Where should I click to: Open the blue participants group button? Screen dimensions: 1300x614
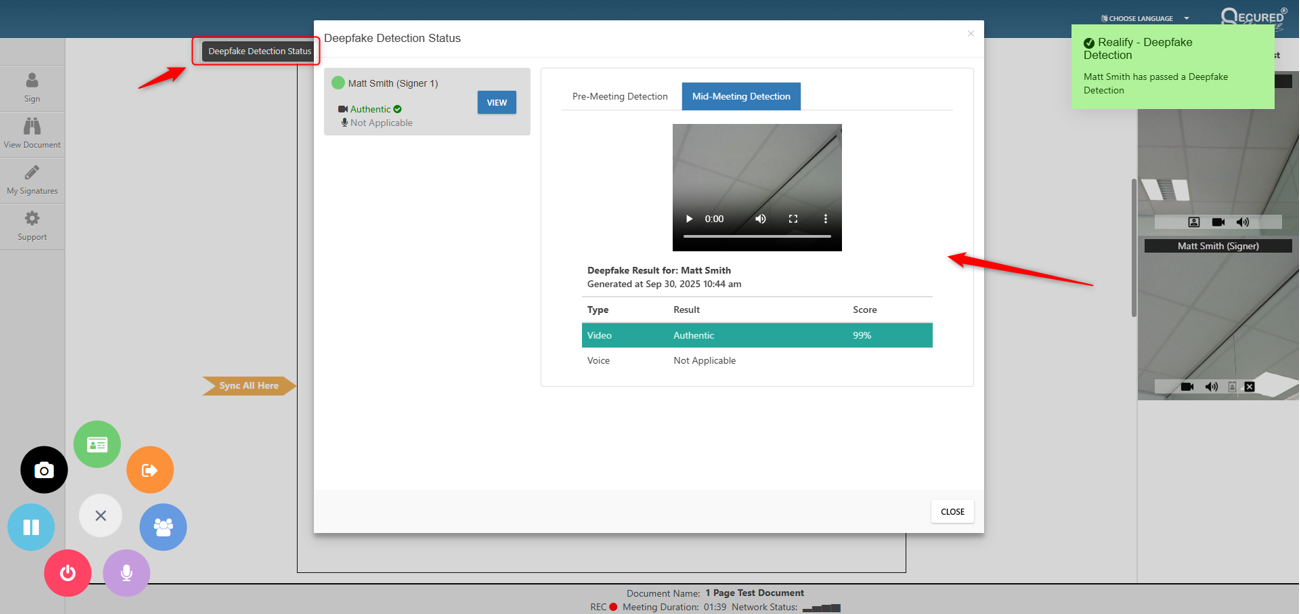click(163, 526)
